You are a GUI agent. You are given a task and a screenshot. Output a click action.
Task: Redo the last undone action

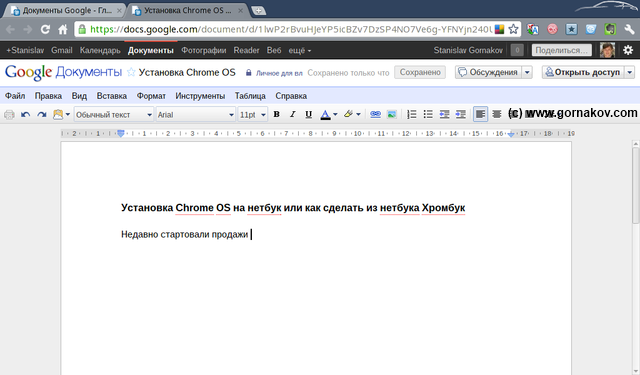point(42,115)
